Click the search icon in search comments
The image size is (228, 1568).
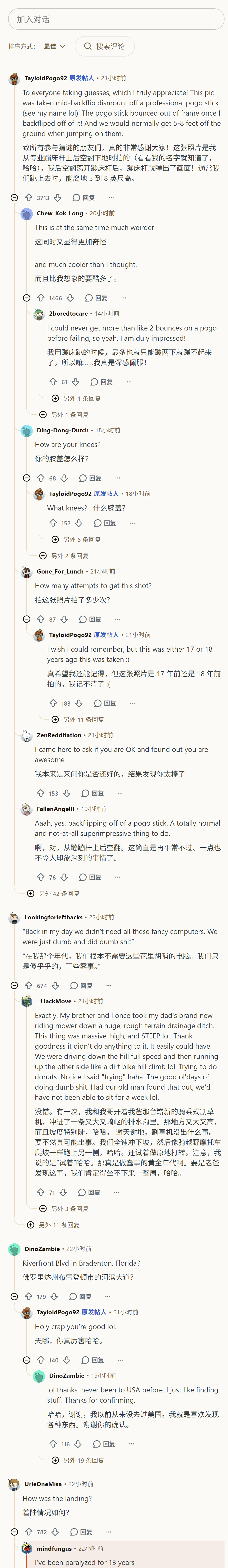point(88,46)
